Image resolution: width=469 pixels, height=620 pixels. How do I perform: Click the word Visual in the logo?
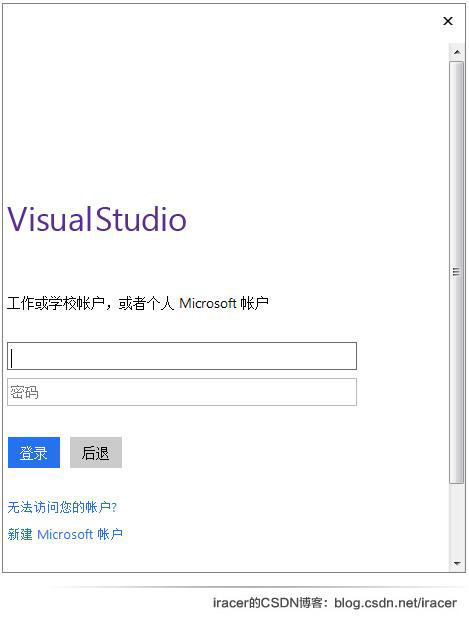[x=50, y=219]
